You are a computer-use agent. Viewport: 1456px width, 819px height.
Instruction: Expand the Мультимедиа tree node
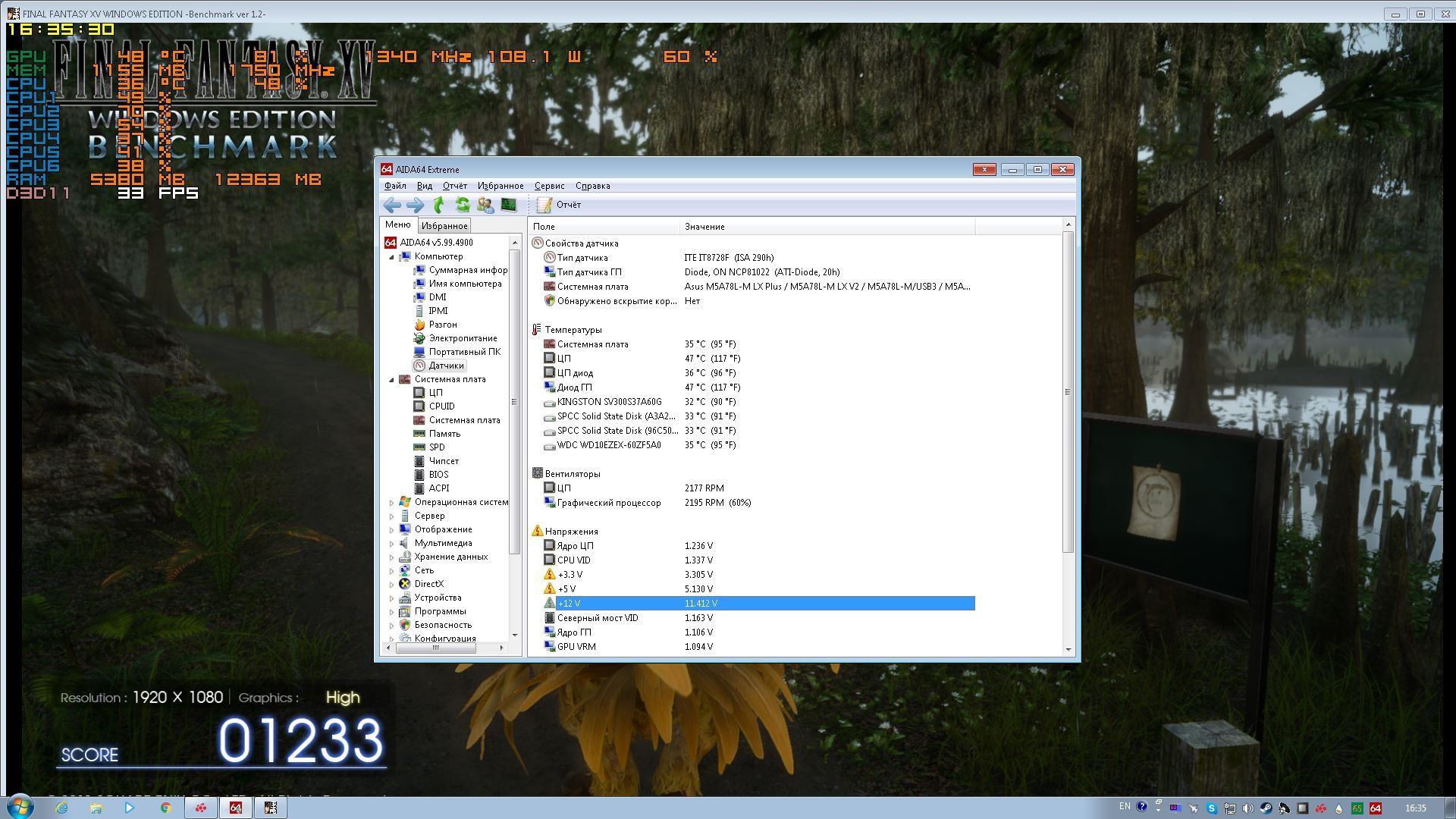coord(392,544)
